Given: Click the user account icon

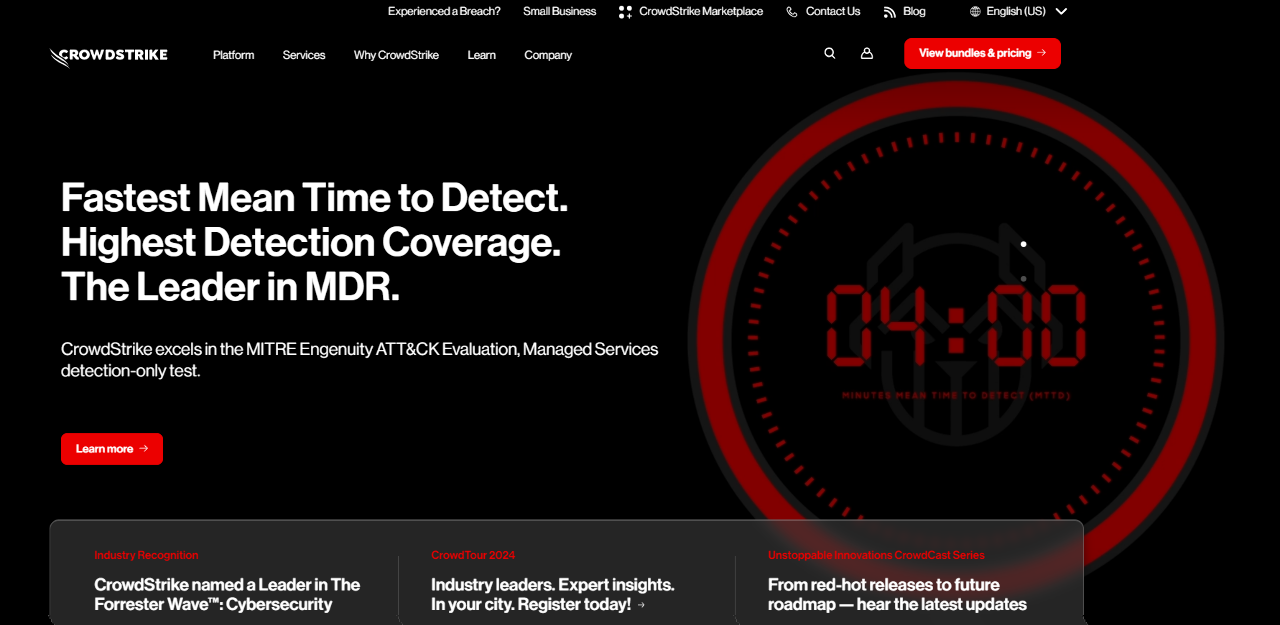Looking at the screenshot, I should [x=867, y=53].
